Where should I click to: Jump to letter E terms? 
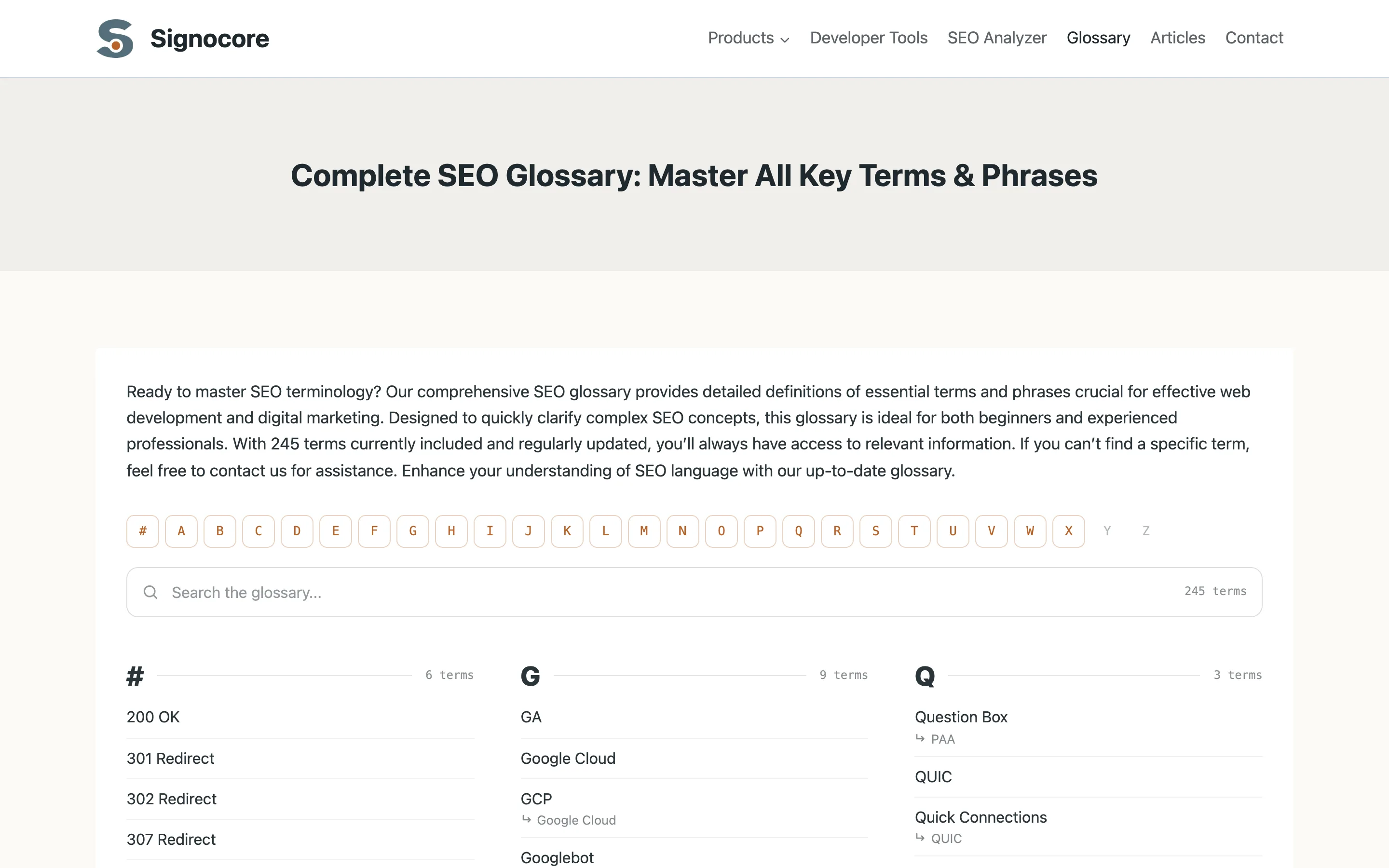(335, 531)
